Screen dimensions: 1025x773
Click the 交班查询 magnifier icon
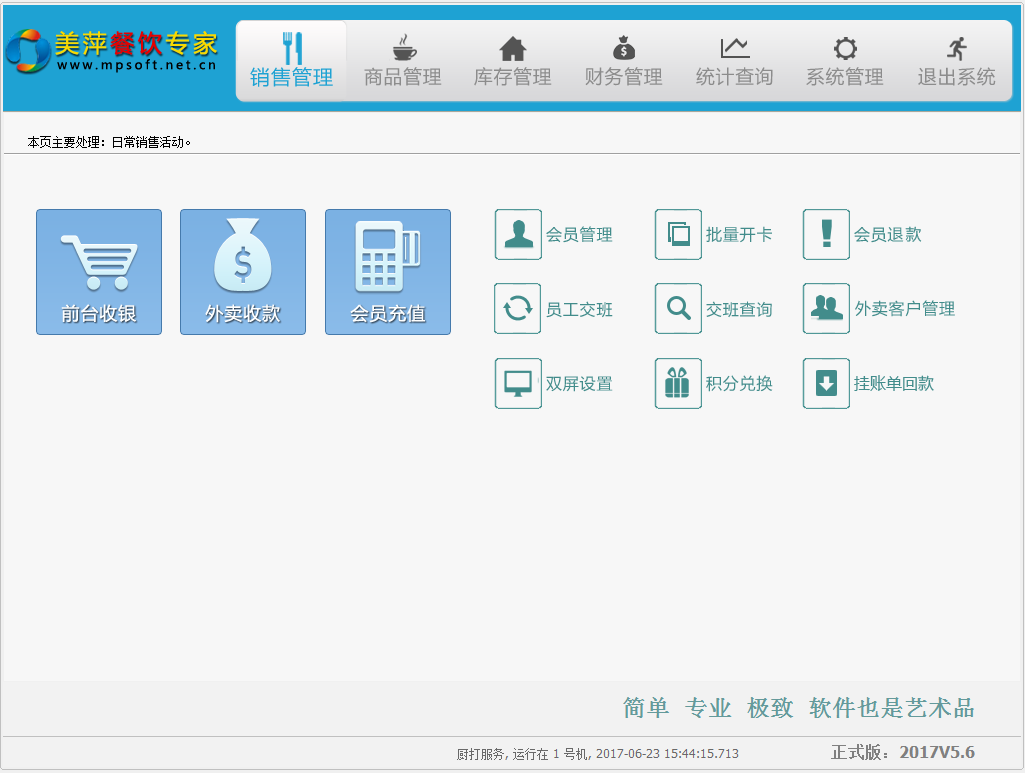pos(678,309)
